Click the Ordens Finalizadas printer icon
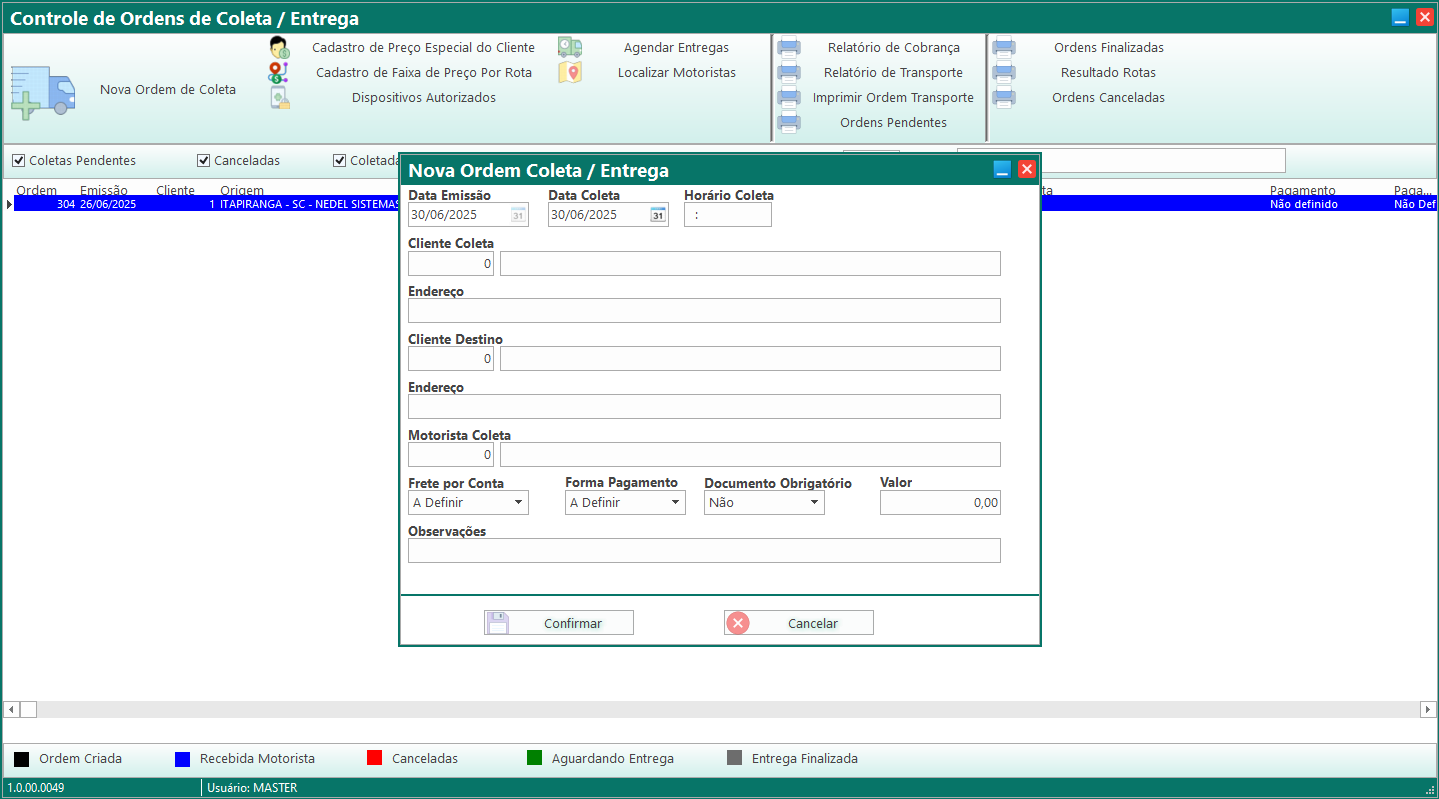The width and height of the screenshot is (1439, 799). 1004,48
